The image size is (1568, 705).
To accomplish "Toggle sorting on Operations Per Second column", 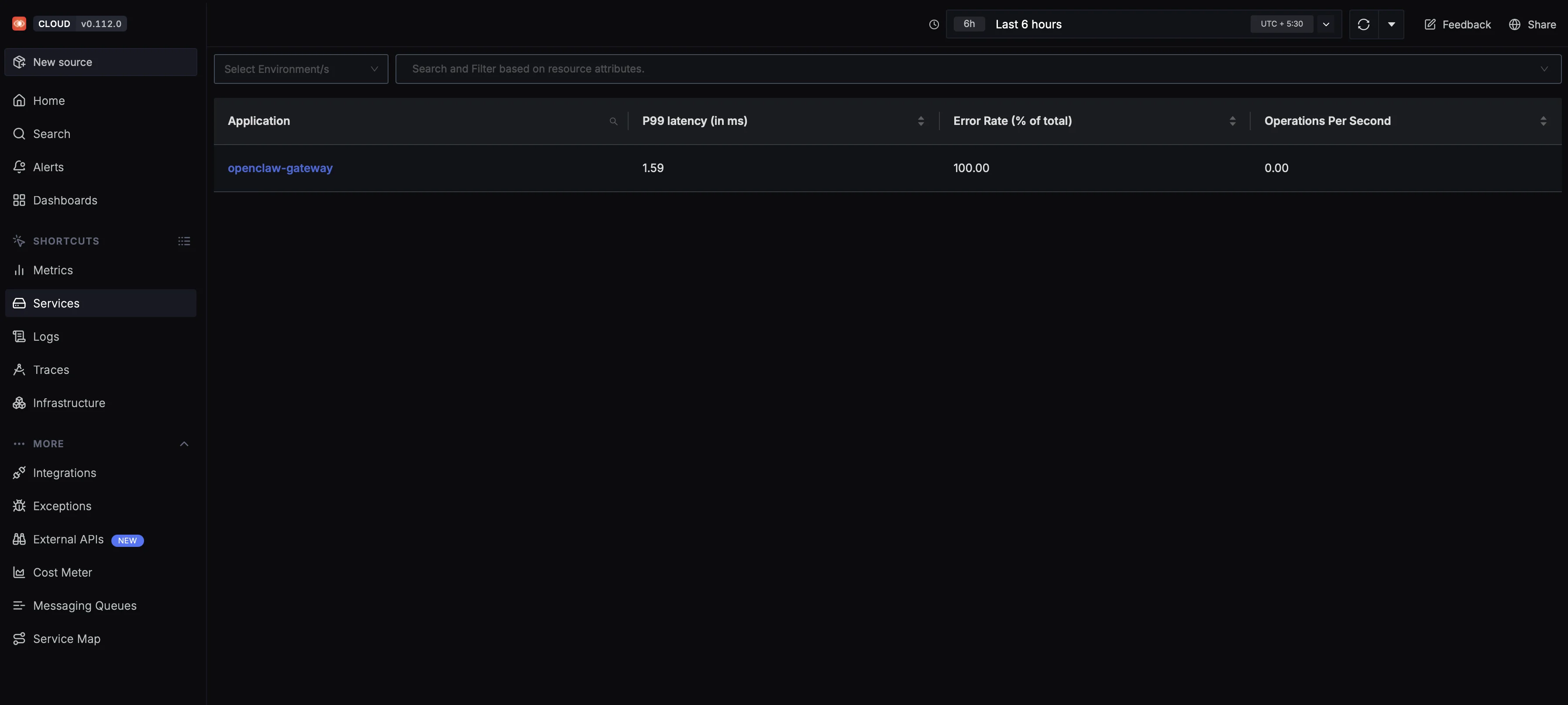I will tap(1543, 121).
